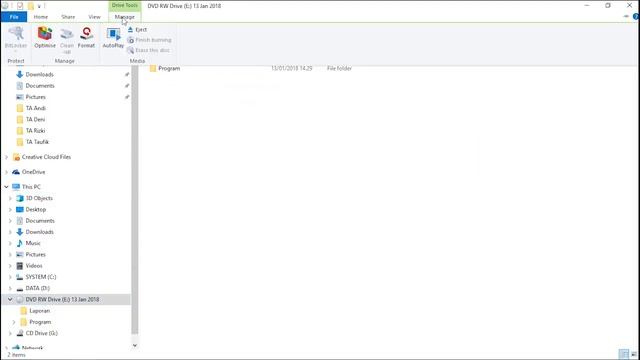Select the DATA (D:) drive
This screenshot has width=640, height=360.
[38, 288]
